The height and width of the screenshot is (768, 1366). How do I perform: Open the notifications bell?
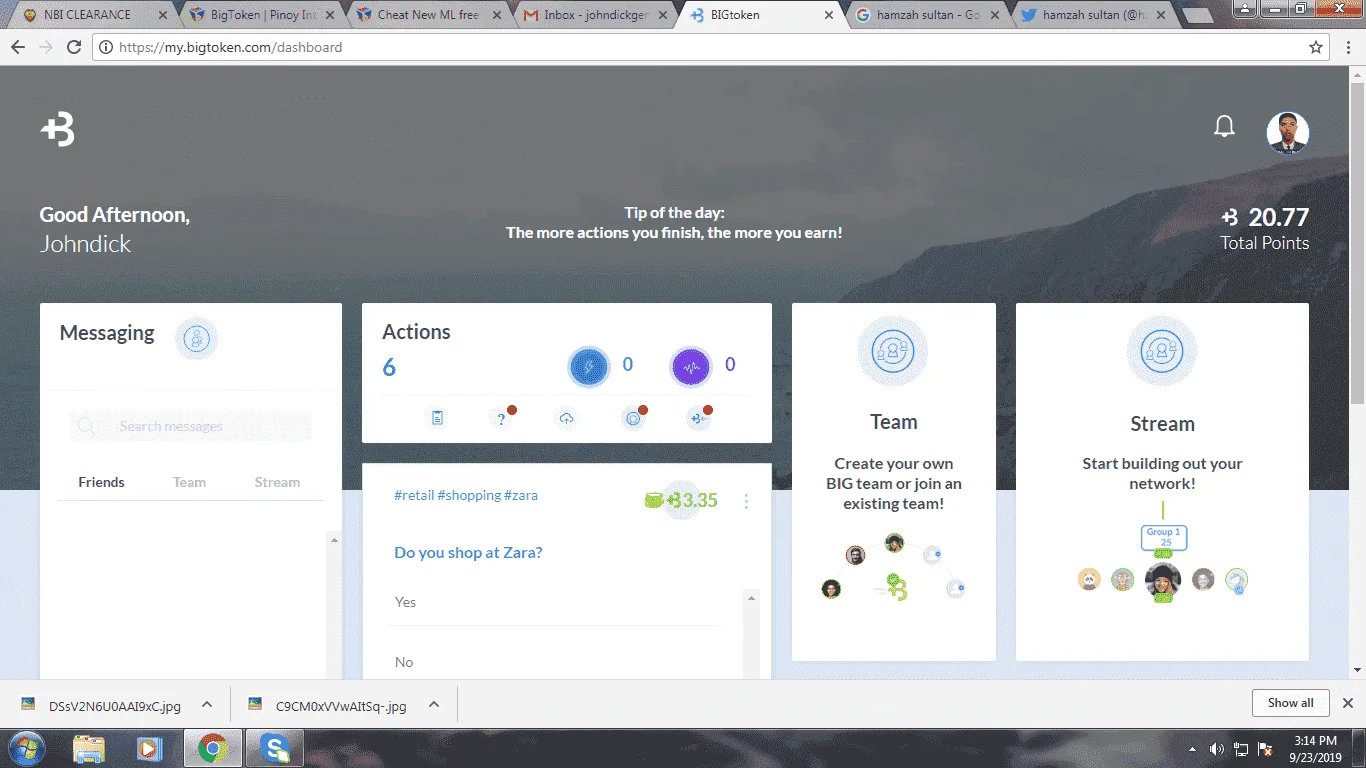(1224, 126)
